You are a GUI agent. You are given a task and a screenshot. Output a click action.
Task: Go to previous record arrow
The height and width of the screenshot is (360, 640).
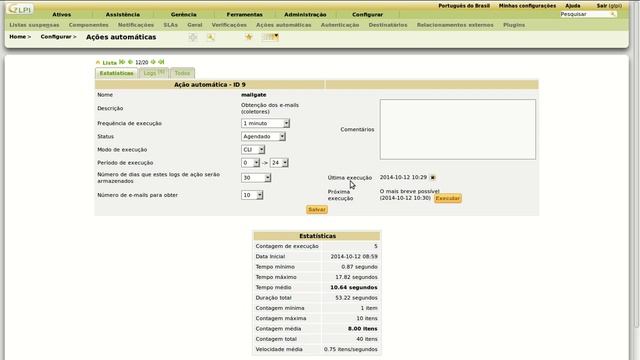[x=130, y=62]
